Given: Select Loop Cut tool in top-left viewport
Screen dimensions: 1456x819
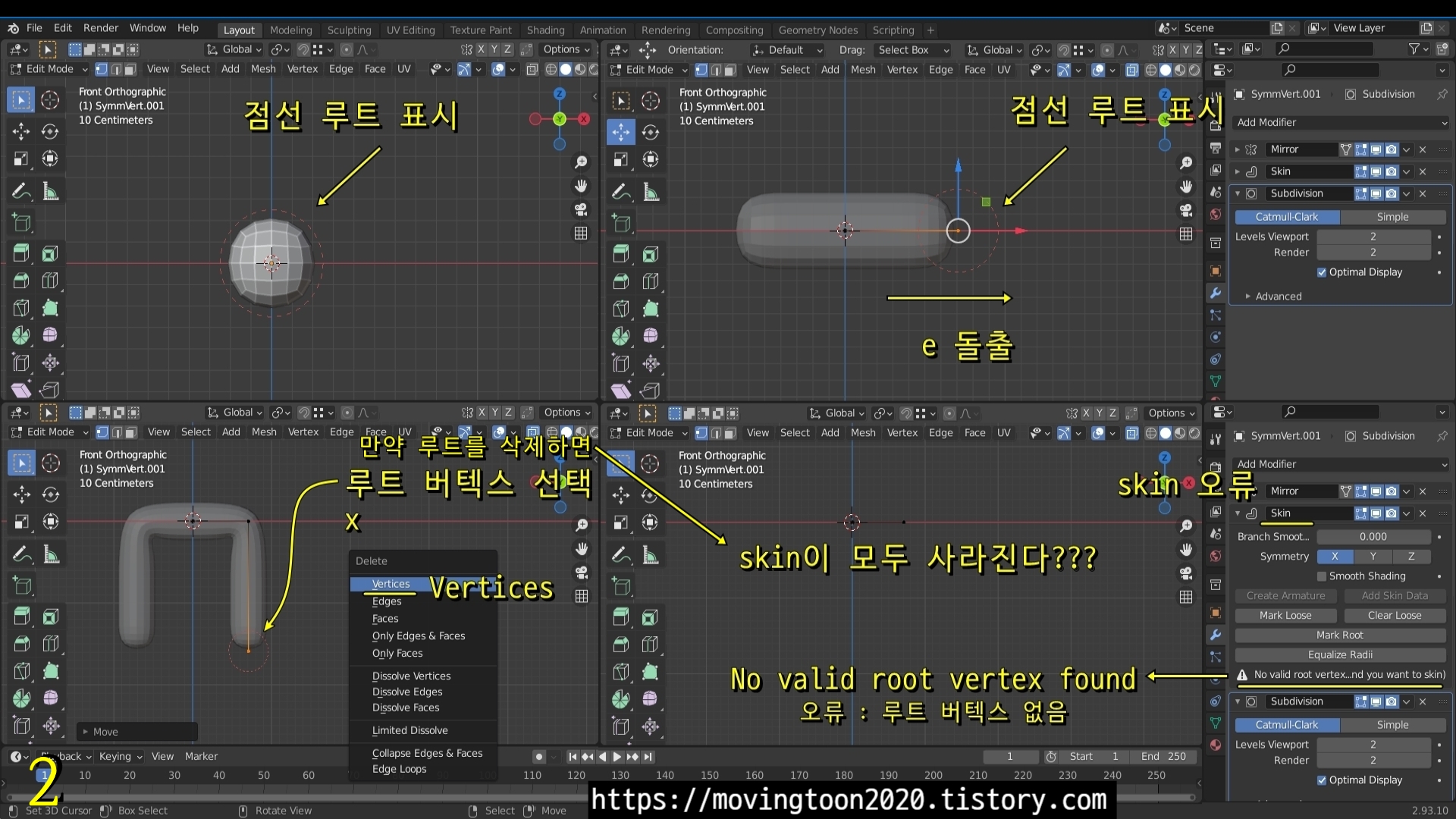Looking at the screenshot, I should 50,281.
